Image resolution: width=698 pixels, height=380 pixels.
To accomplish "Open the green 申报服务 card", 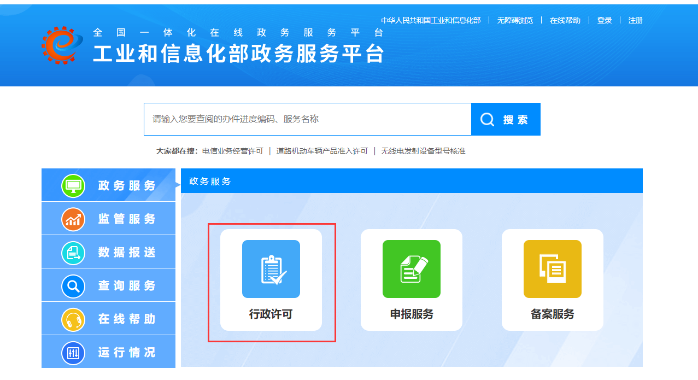I will [412, 280].
